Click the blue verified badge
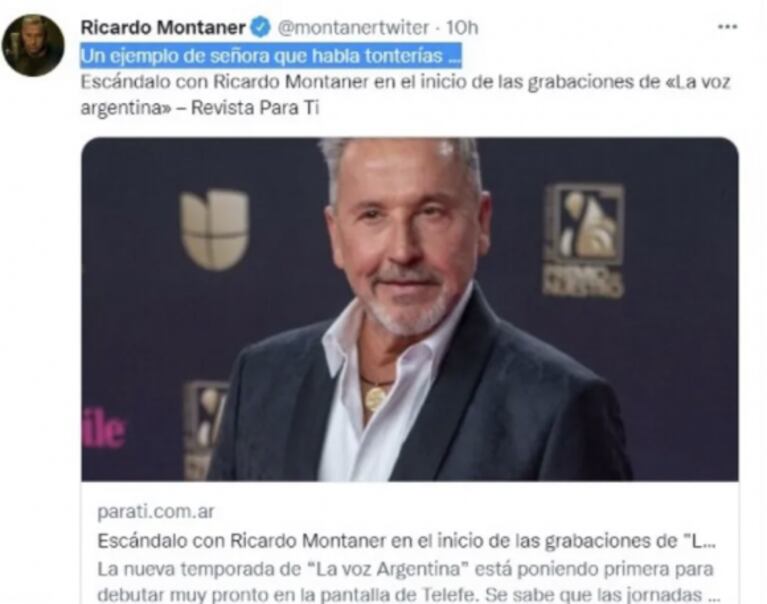This screenshot has height=604, width=767. (x=260, y=27)
